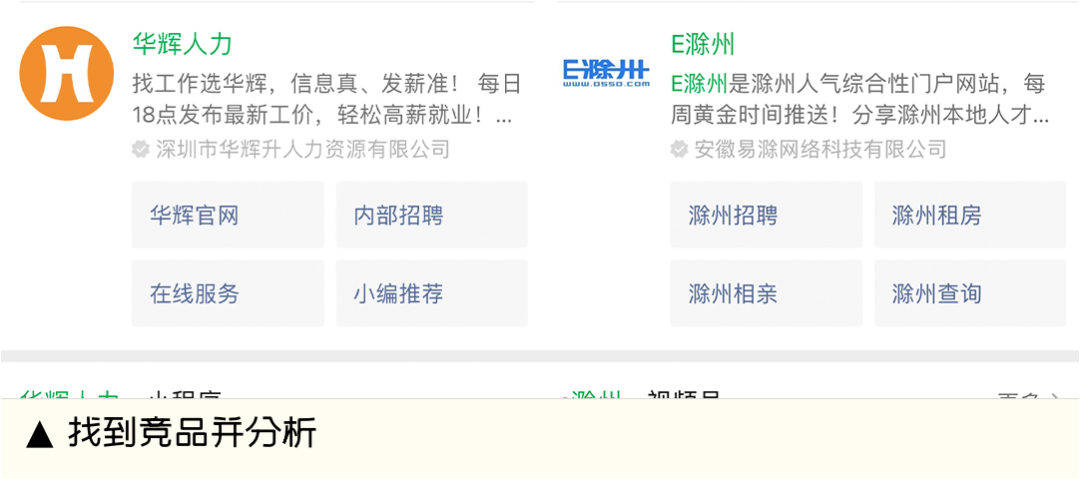This screenshot has width=1080, height=479.
Task: Click company name 安徽易滁网络科技有限公司
Action: 820,149
